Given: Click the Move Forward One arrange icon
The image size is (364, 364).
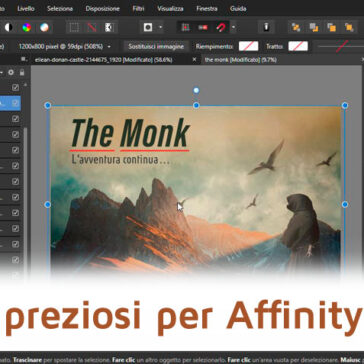Looking at the screenshot, I should (x=331, y=27).
